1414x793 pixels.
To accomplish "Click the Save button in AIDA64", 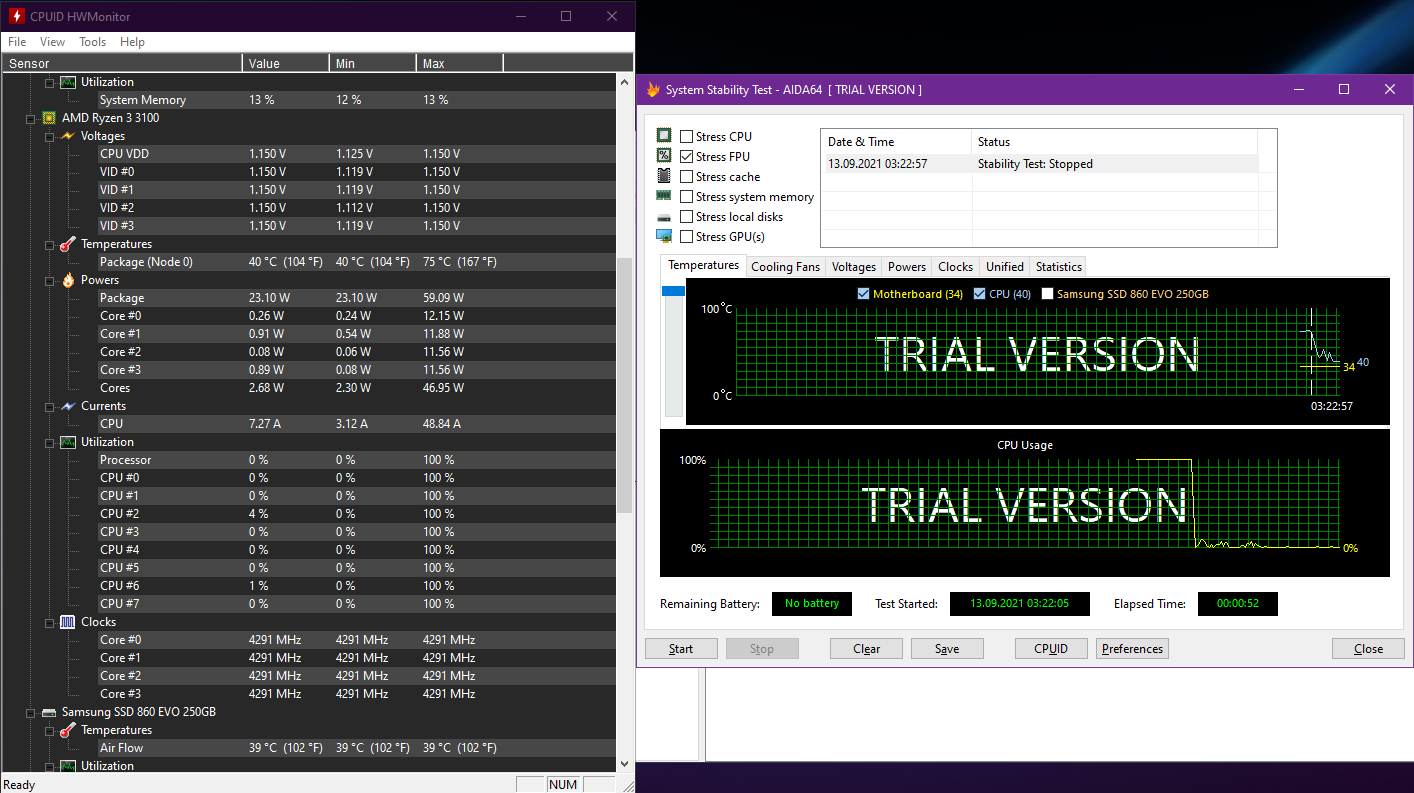I will tap(947, 649).
